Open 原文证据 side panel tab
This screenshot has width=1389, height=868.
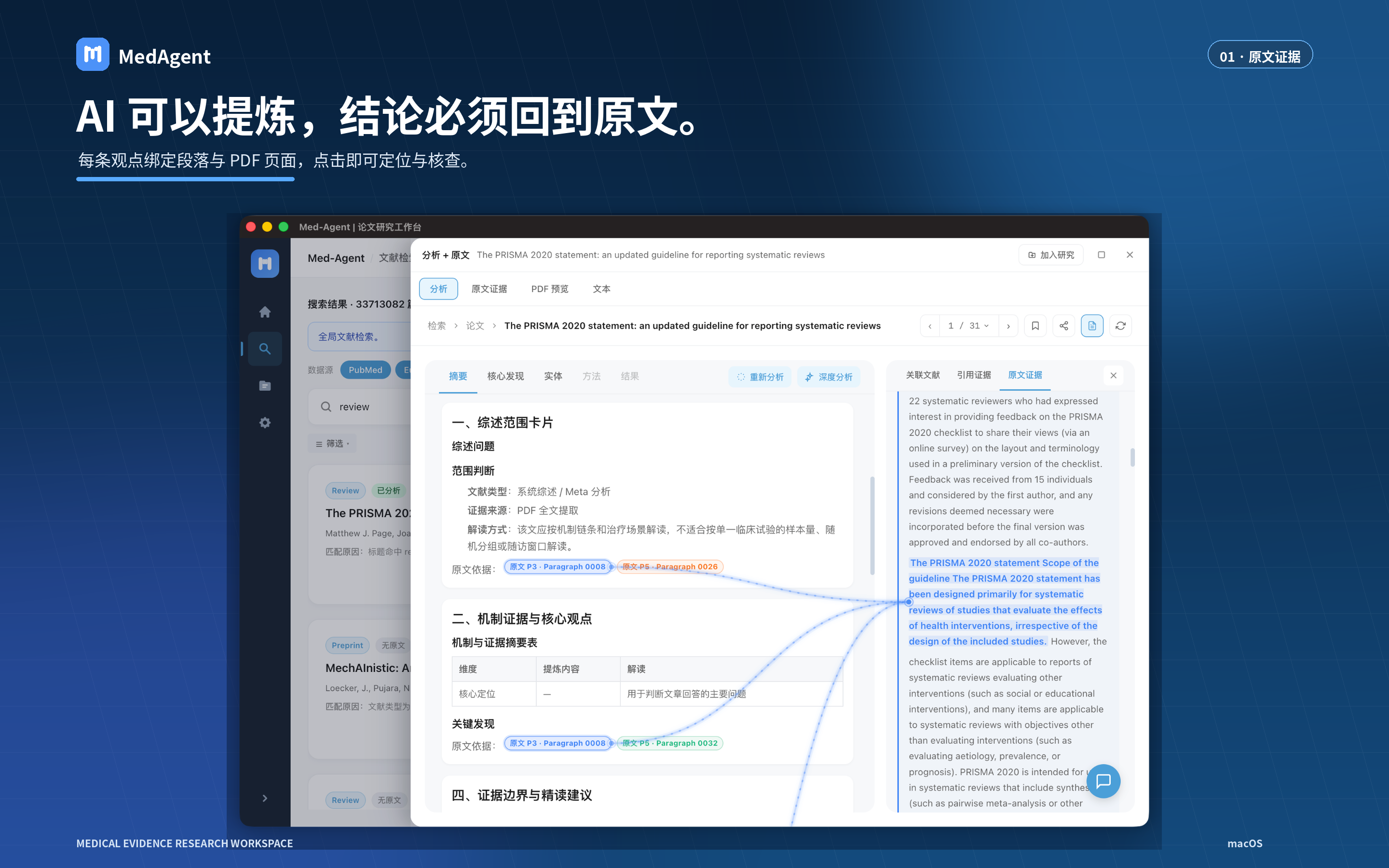(1024, 375)
